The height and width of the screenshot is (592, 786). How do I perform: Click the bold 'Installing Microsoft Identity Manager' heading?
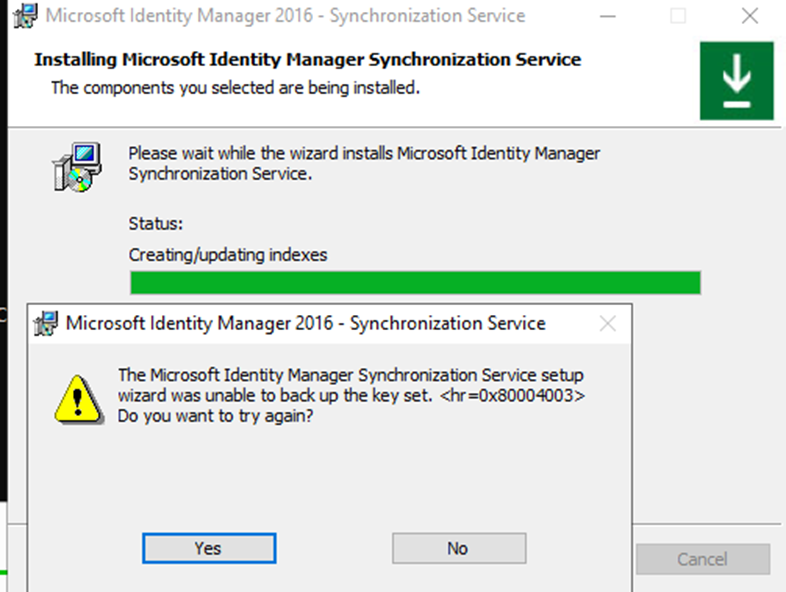307,59
